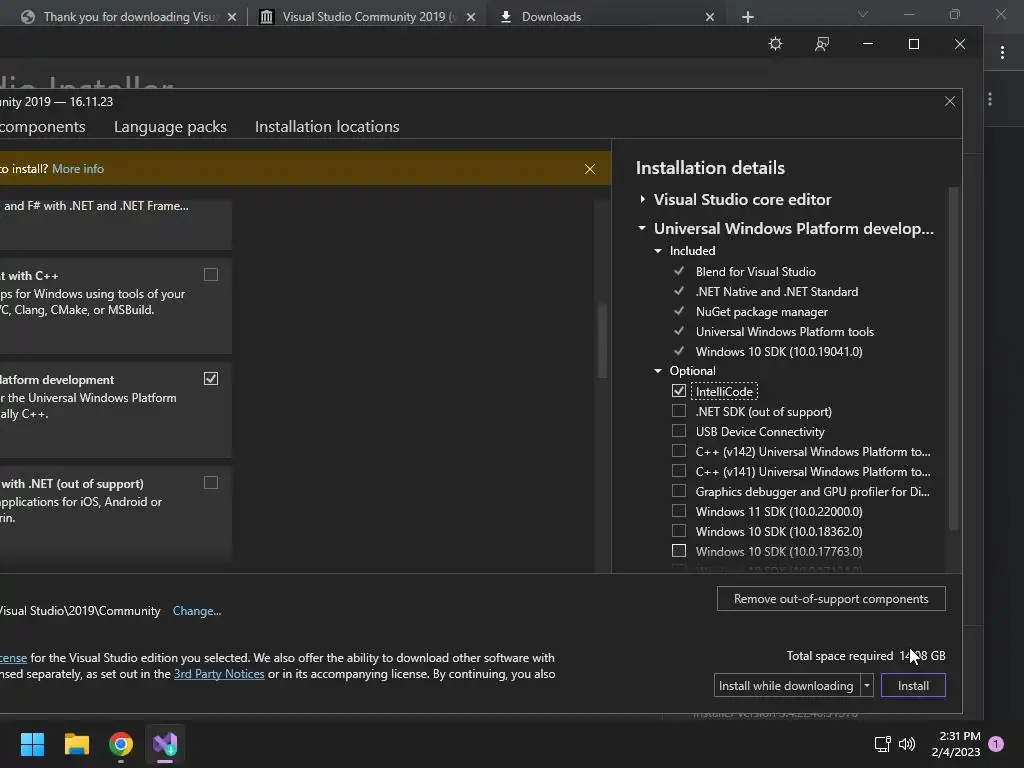Check USB Device Connectivity

click(x=679, y=431)
